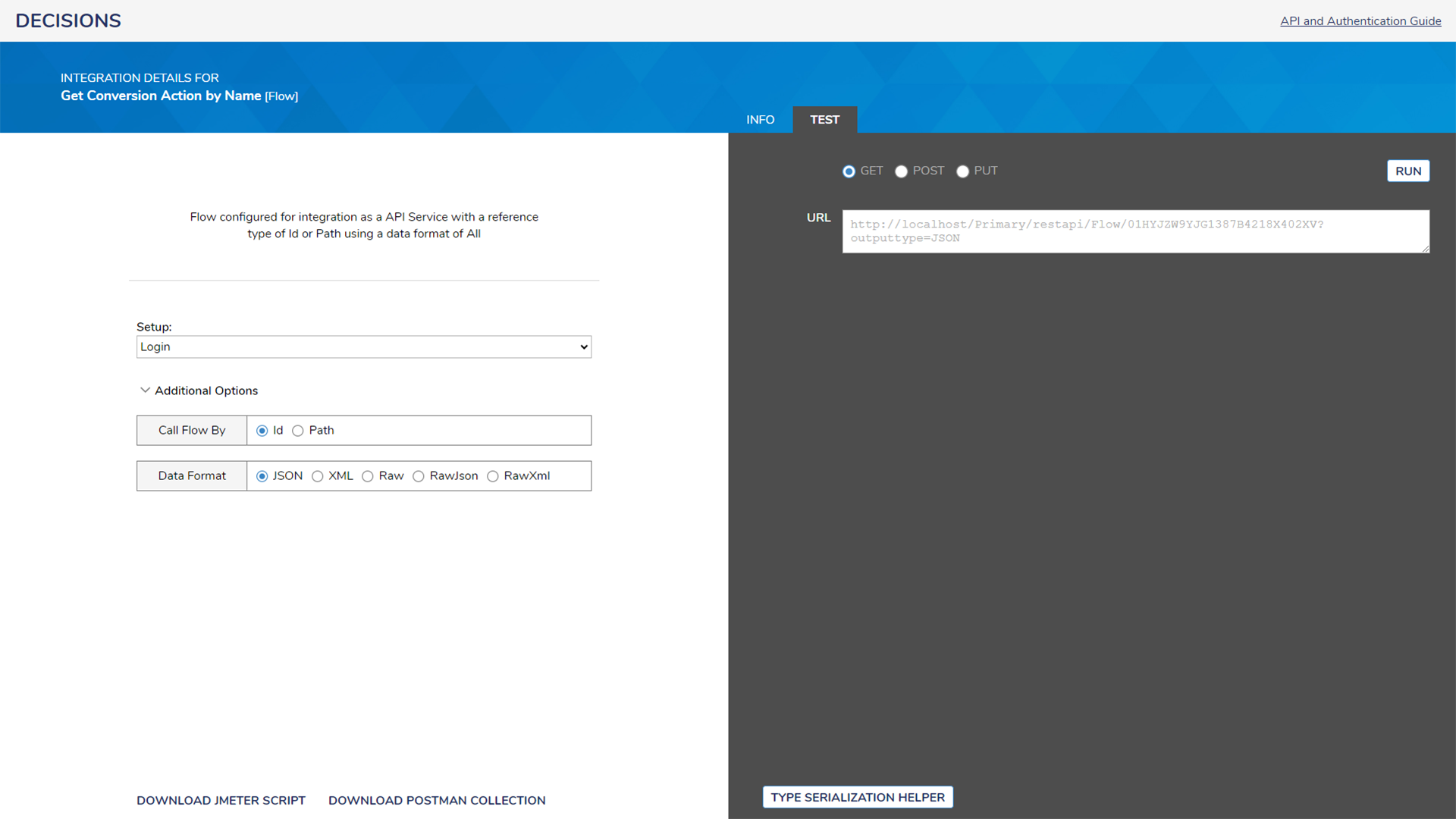Viewport: 1456px width, 819px height.
Task: Collapse the Additional Options chevron
Action: (x=145, y=391)
